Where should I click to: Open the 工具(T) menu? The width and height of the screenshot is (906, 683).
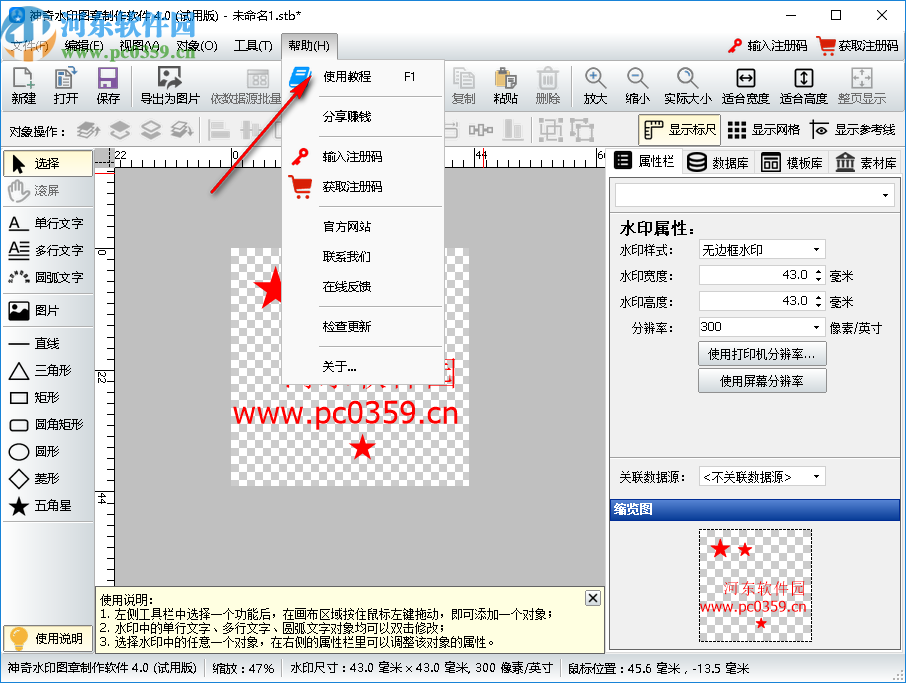tap(253, 45)
